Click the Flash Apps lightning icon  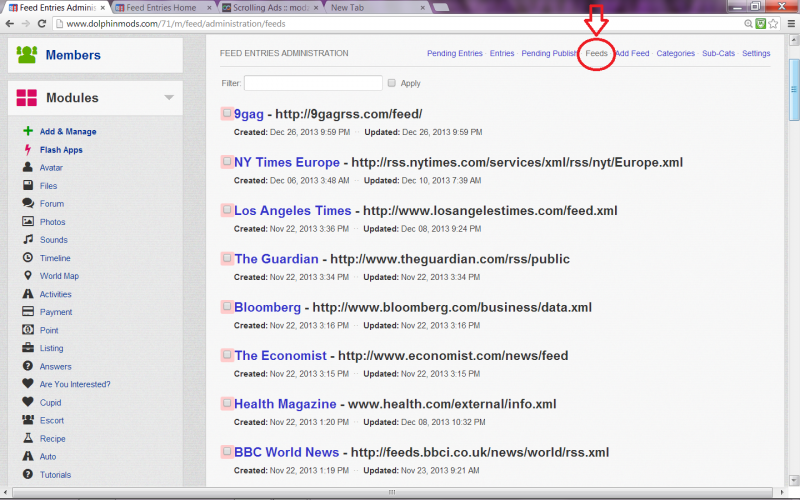[x=28, y=149]
